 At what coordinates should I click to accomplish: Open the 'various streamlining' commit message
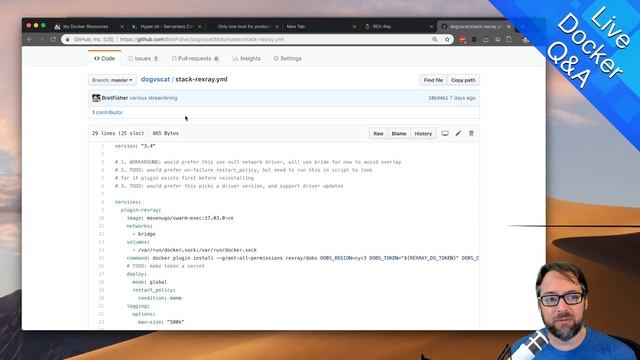(153, 98)
